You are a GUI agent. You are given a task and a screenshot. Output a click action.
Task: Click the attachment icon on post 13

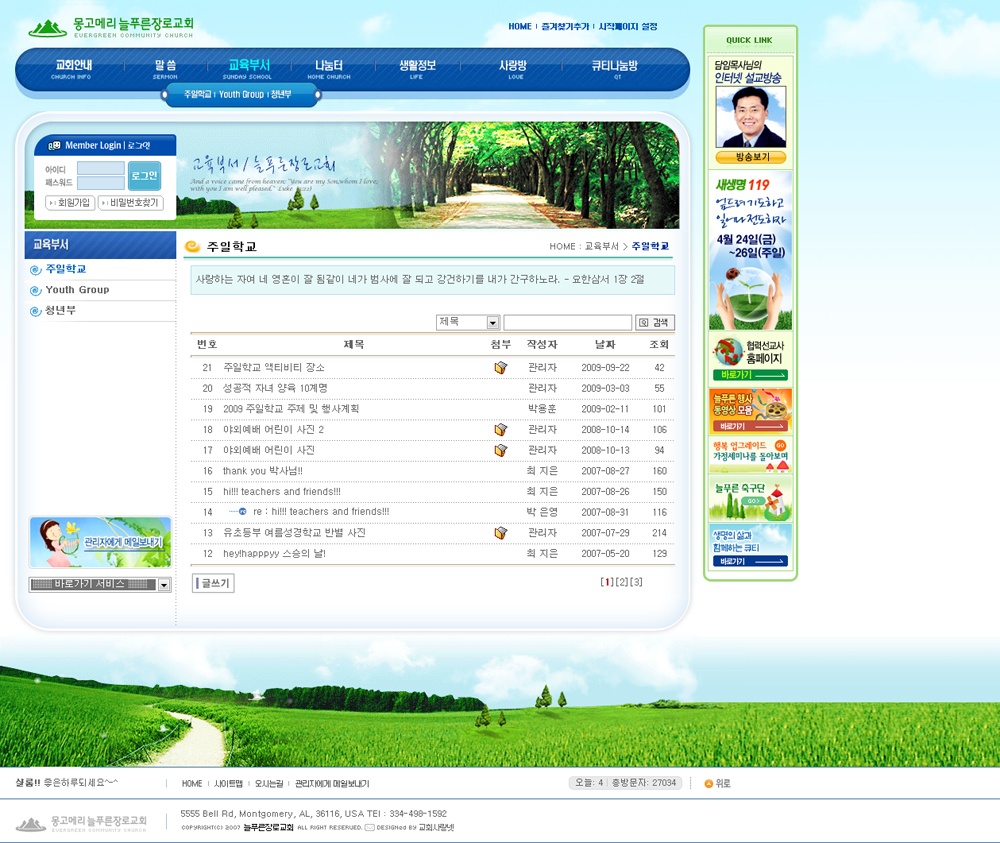(x=501, y=533)
